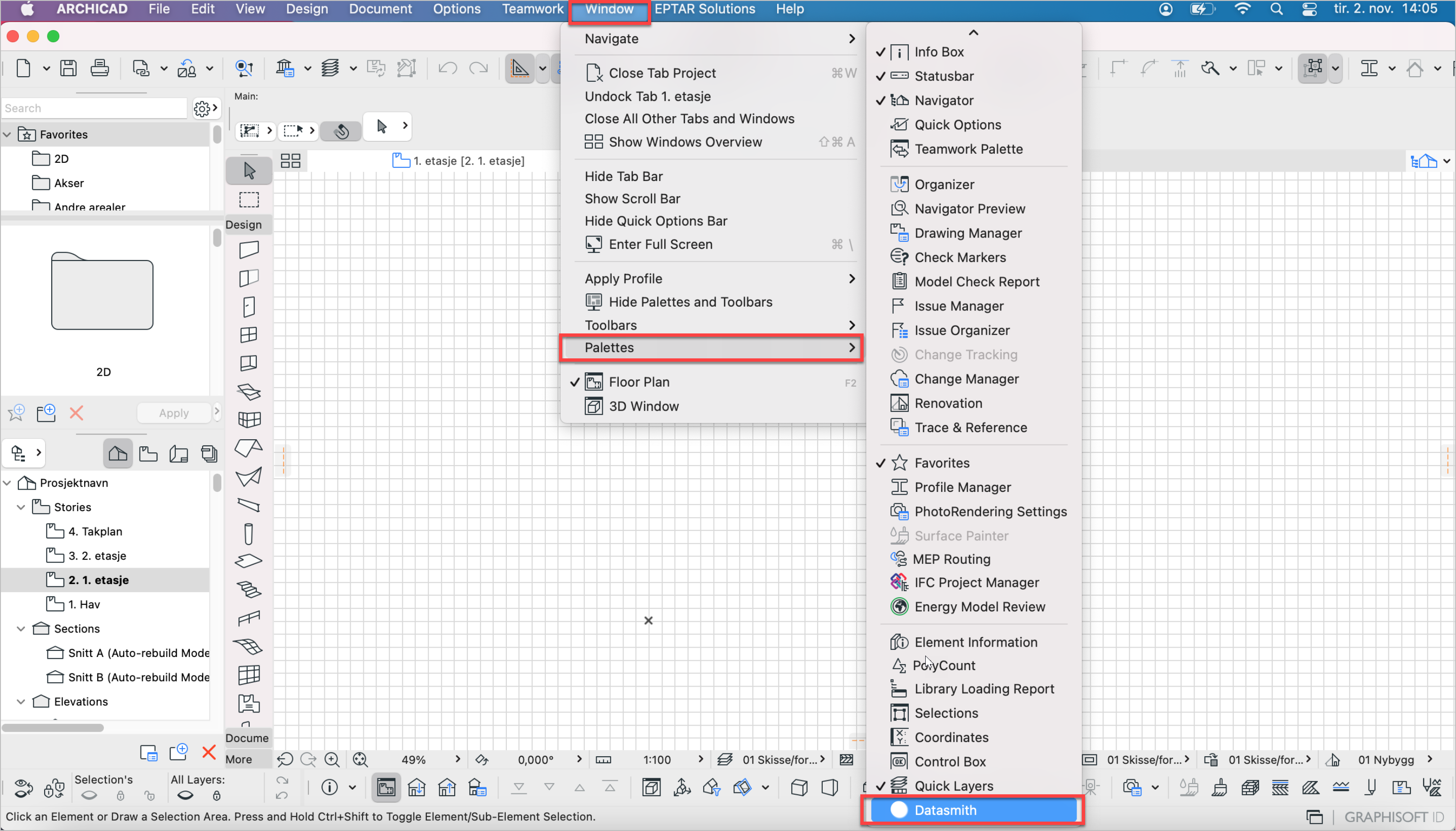Open the Teamwork menu
The image size is (1456, 831).
532,9
